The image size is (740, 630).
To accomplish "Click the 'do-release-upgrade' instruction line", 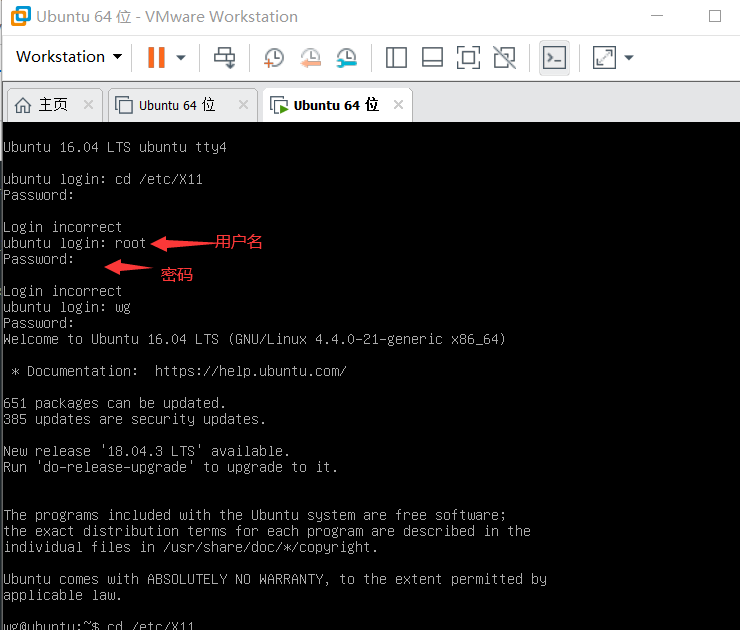I will click(x=170, y=468).
